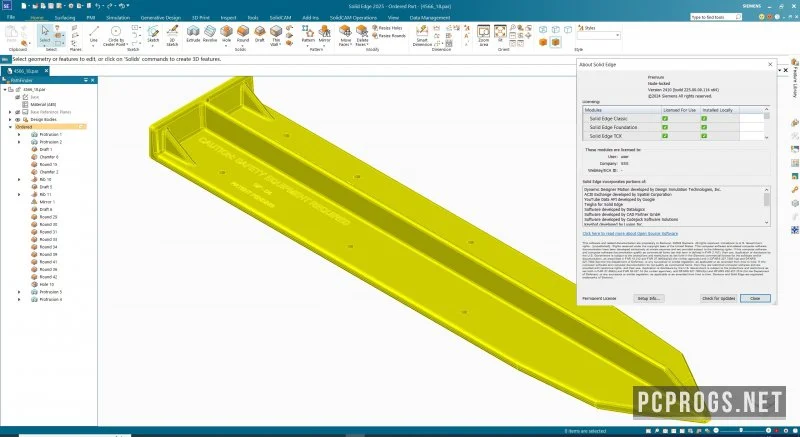
Task: Open the 3D Print tab
Action: tap(201, 17)
